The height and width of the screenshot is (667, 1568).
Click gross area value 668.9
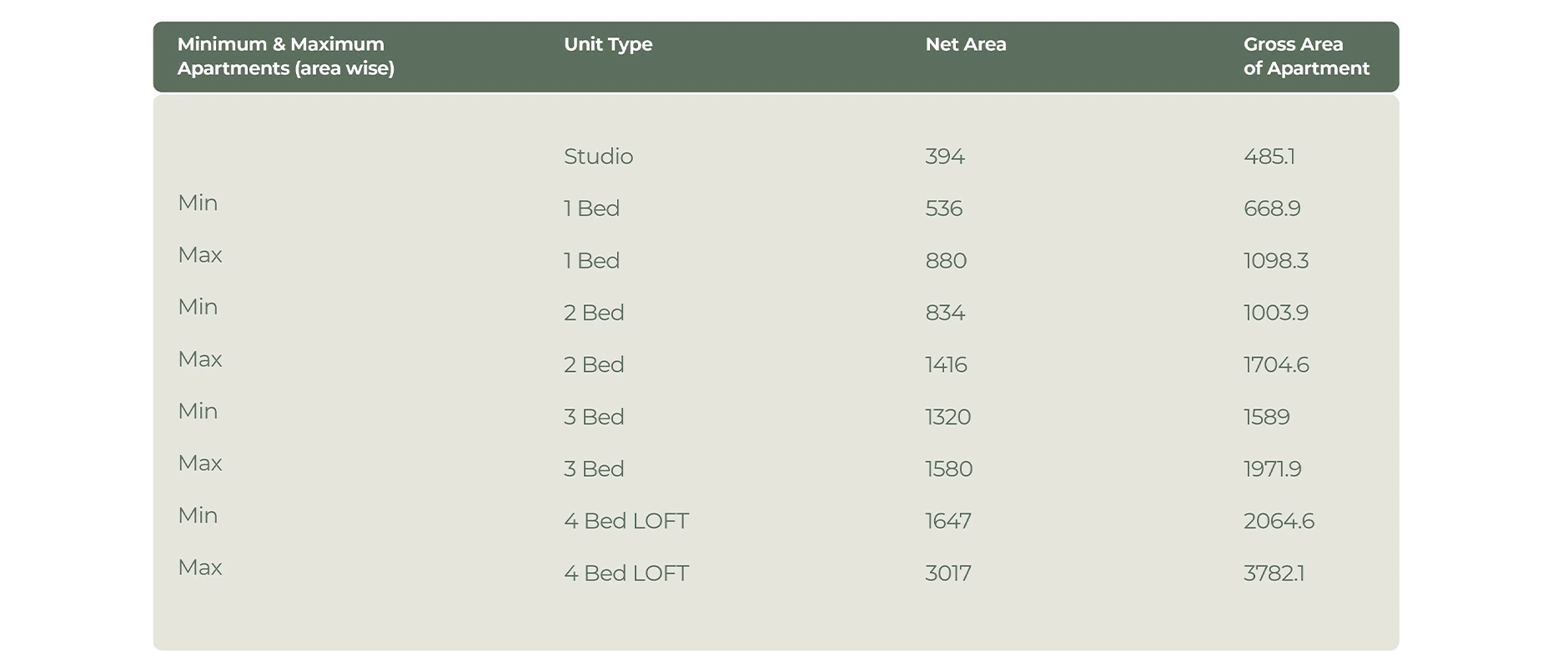coord(1272,208)
